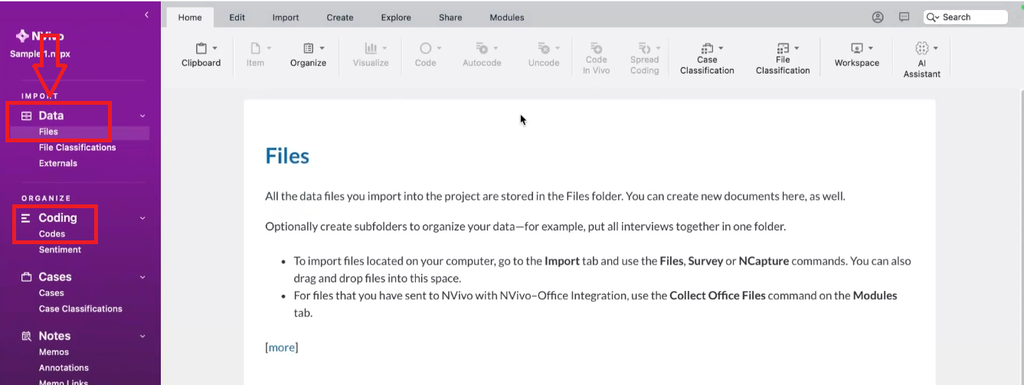
Task: Open the File Classification dropdown arrow
Action: (797, 48)
